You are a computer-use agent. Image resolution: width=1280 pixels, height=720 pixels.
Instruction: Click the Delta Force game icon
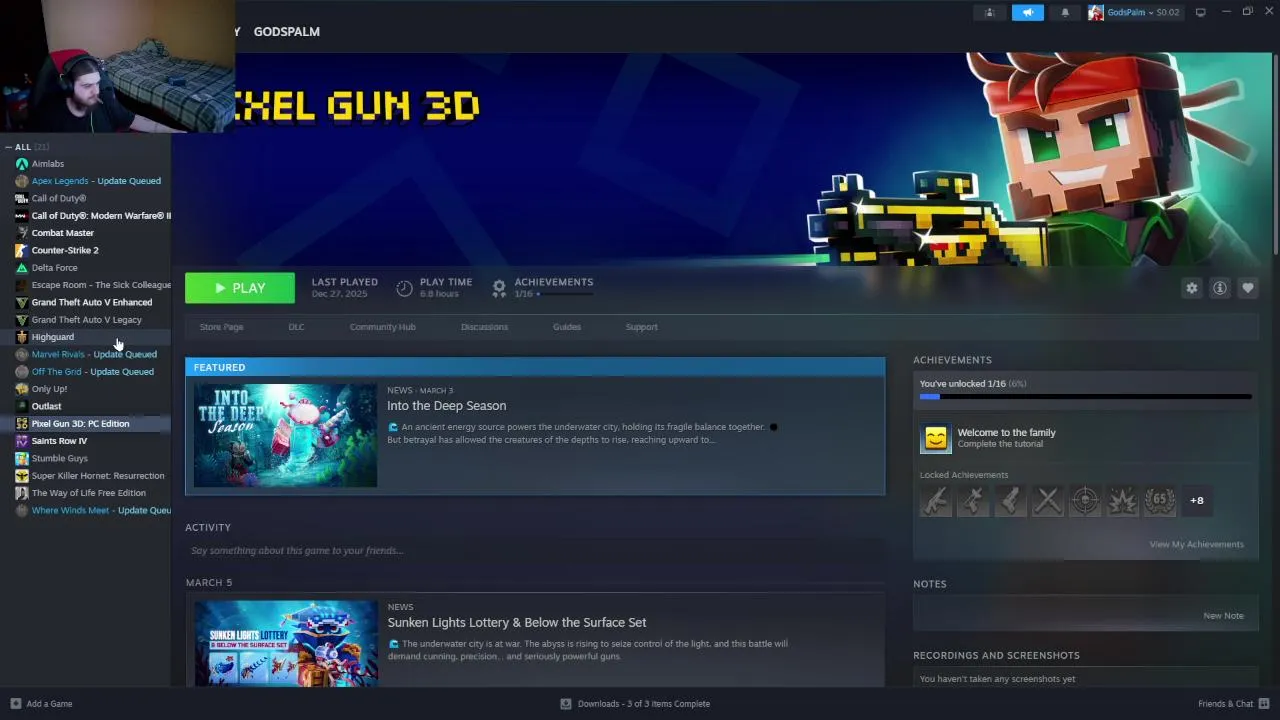pyautogui.click(x=22, y=268)
